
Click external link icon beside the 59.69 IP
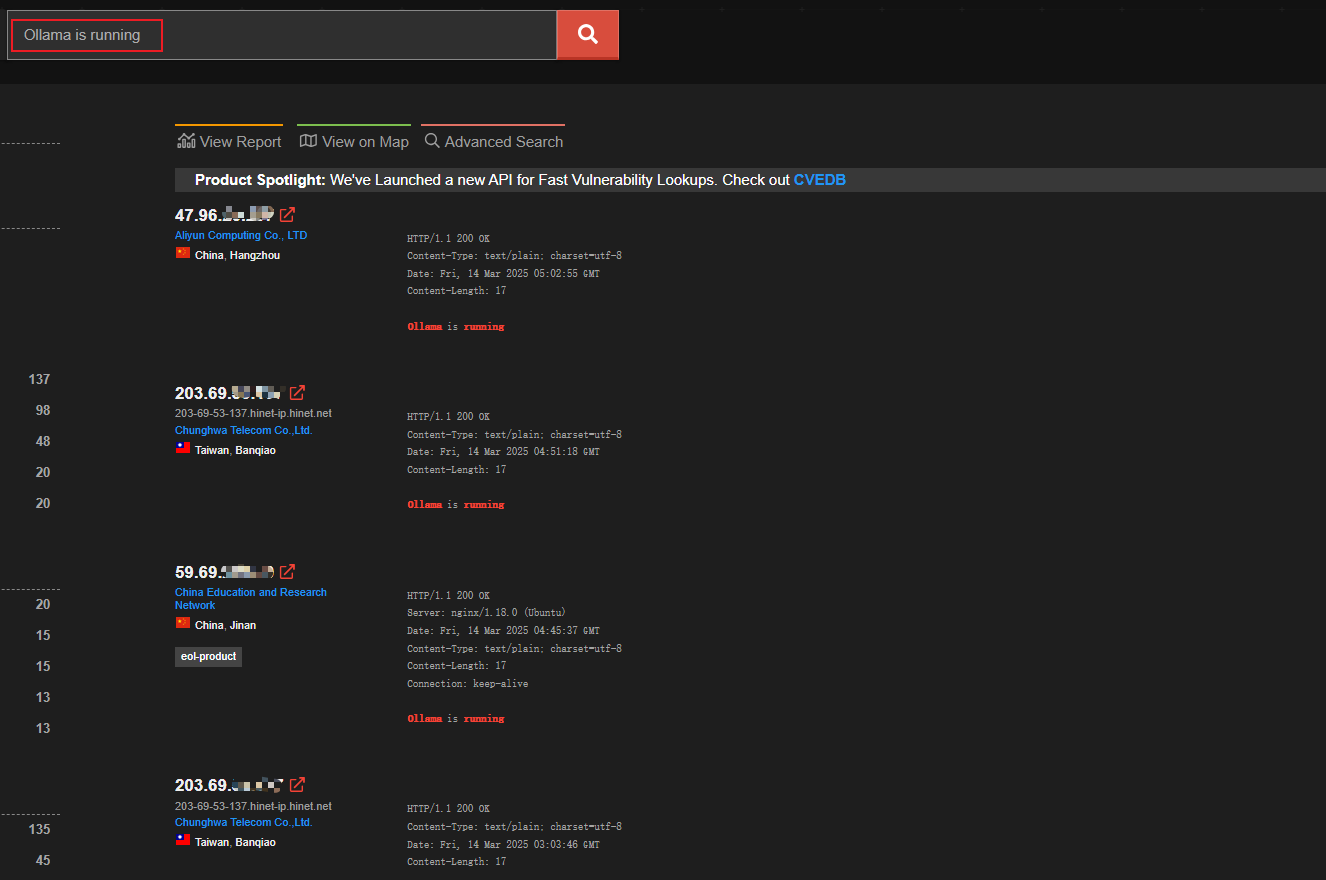tap(287, 572)
